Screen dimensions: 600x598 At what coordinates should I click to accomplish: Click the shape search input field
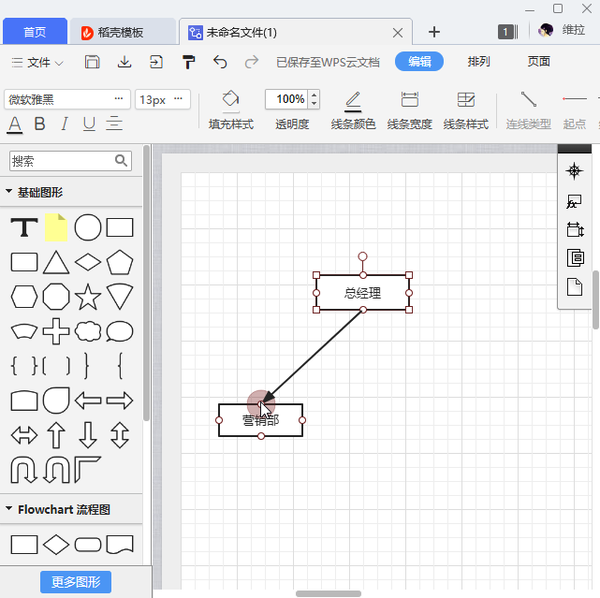point(62,160)
